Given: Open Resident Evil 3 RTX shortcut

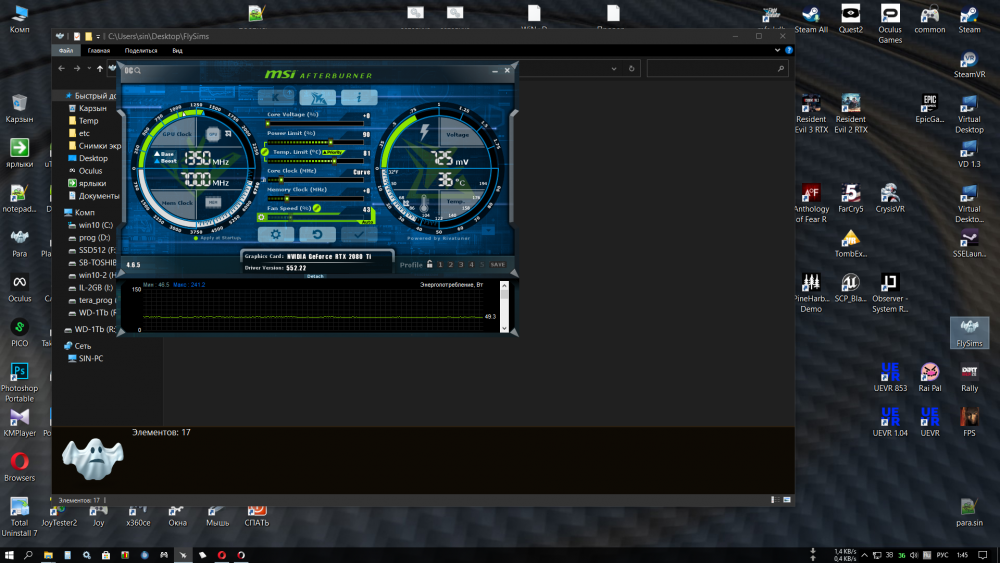Looking at the screenshot, I should coord(811,114).
